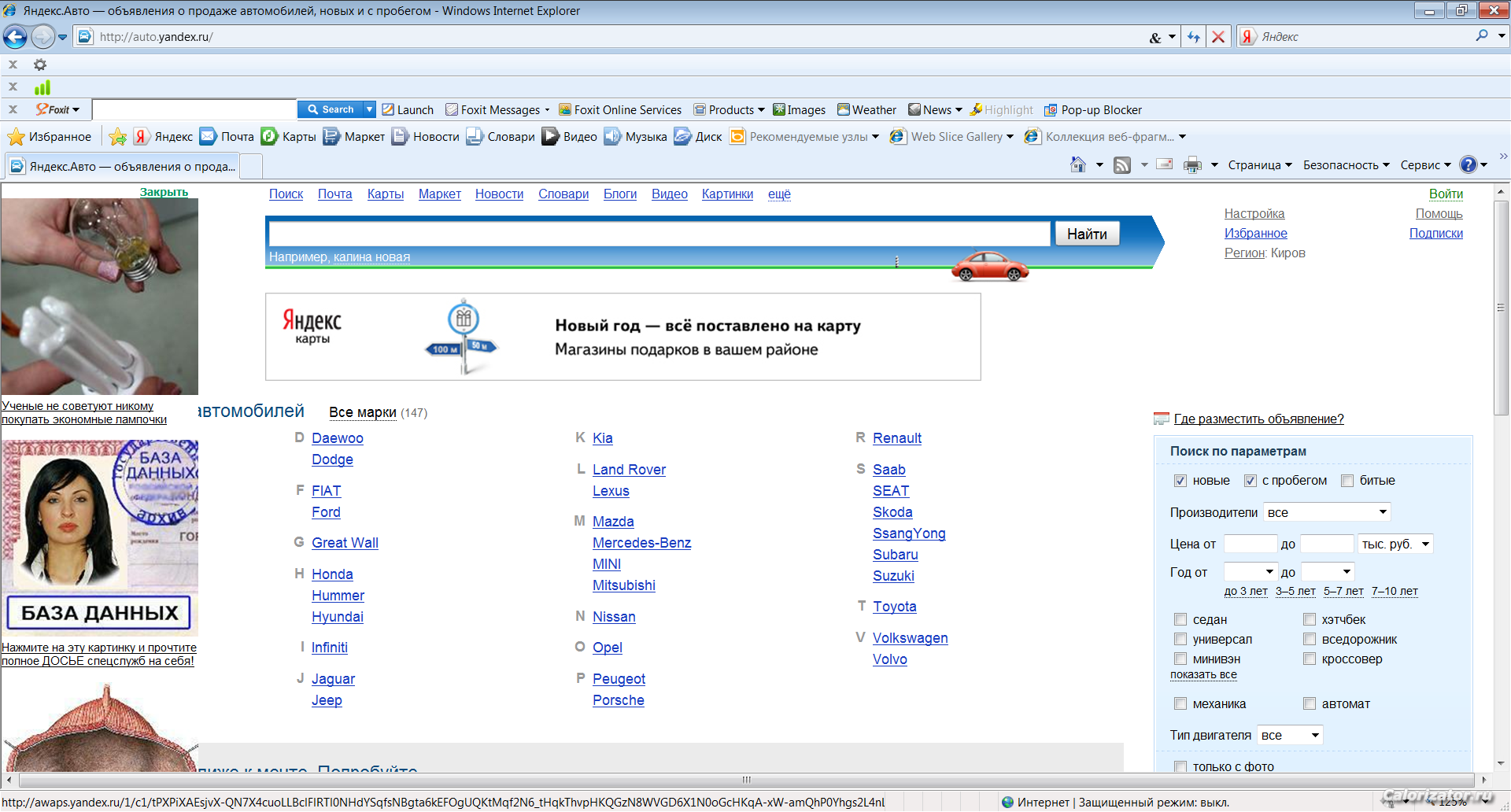
Task: Click the Print icon
Action: click(x=1193, y=164)
